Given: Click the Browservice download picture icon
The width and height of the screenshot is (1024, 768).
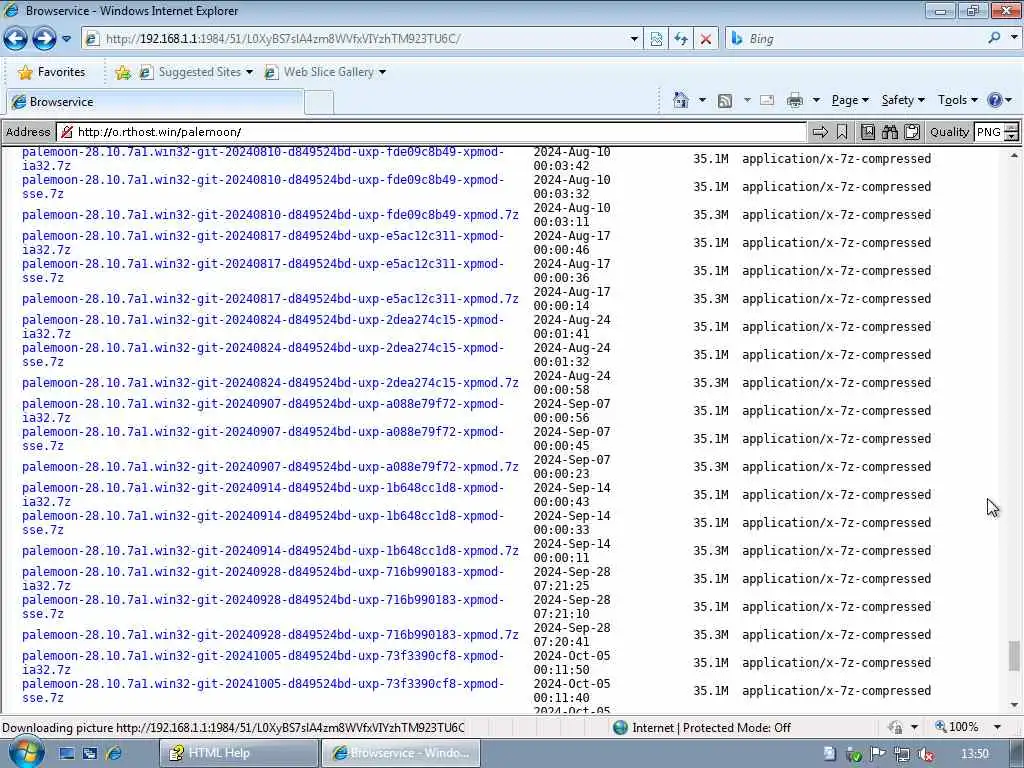Looking at the screenshot, I should tap(867, 132).
